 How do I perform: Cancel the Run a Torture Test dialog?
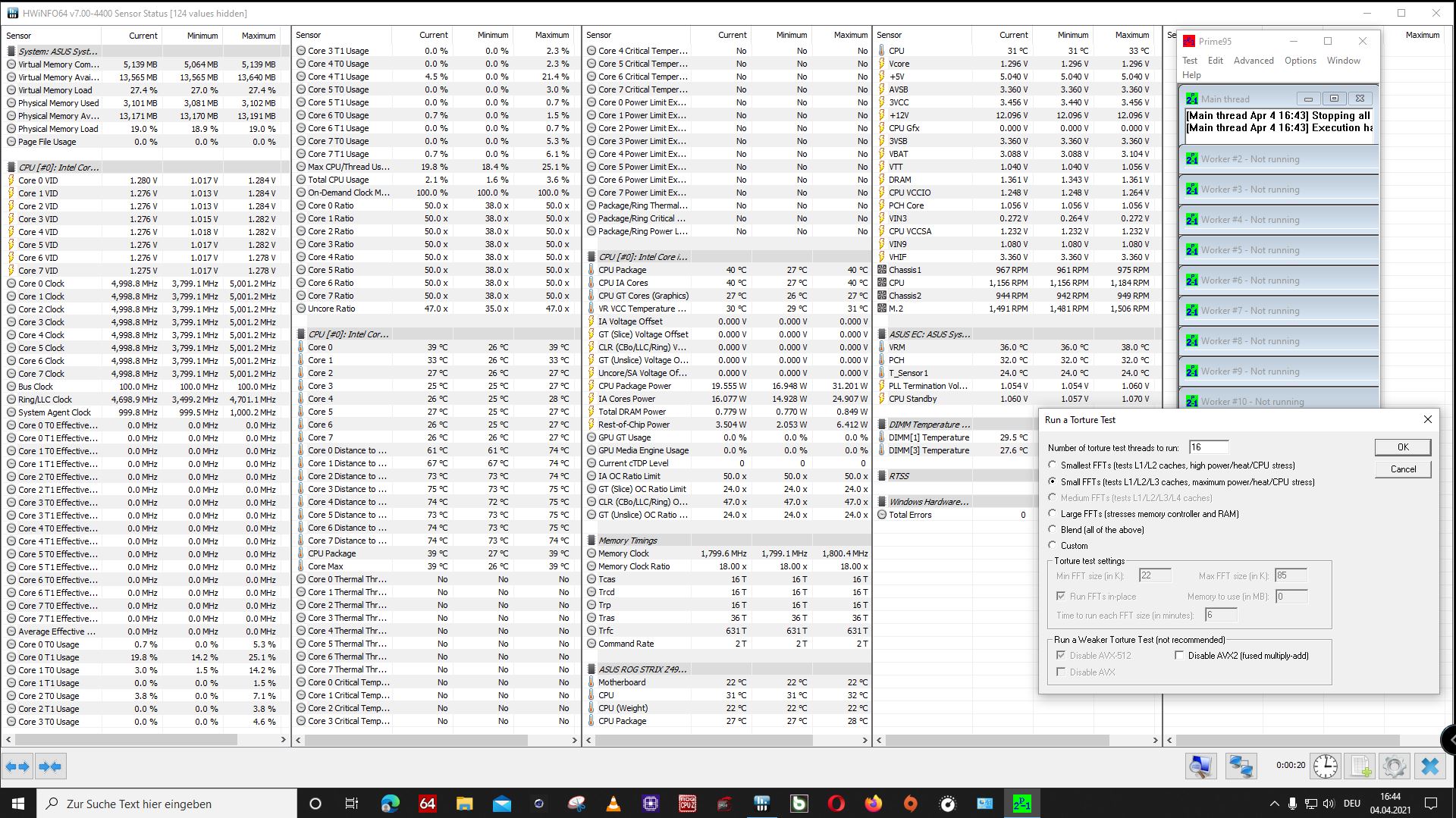click(x=1403, y=469)
